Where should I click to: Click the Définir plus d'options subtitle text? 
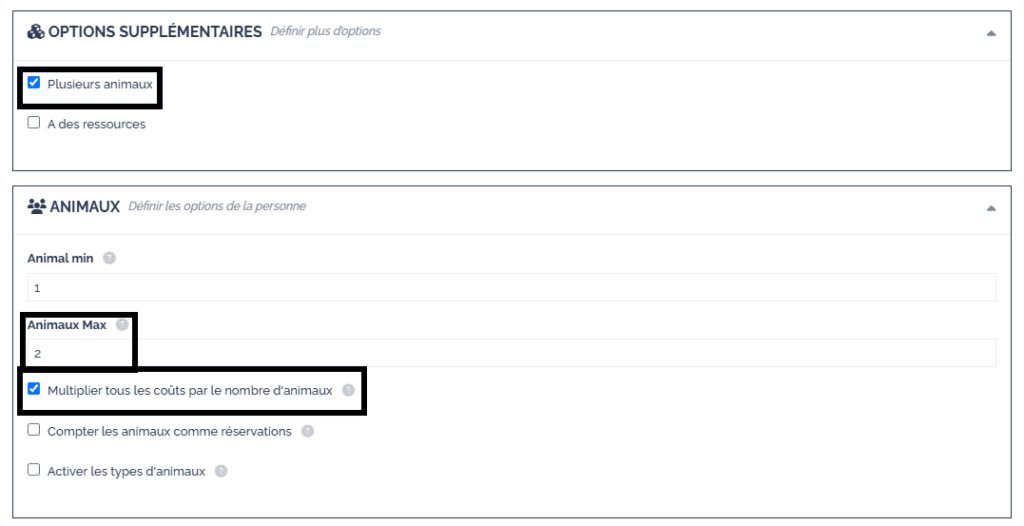(325, 32)
